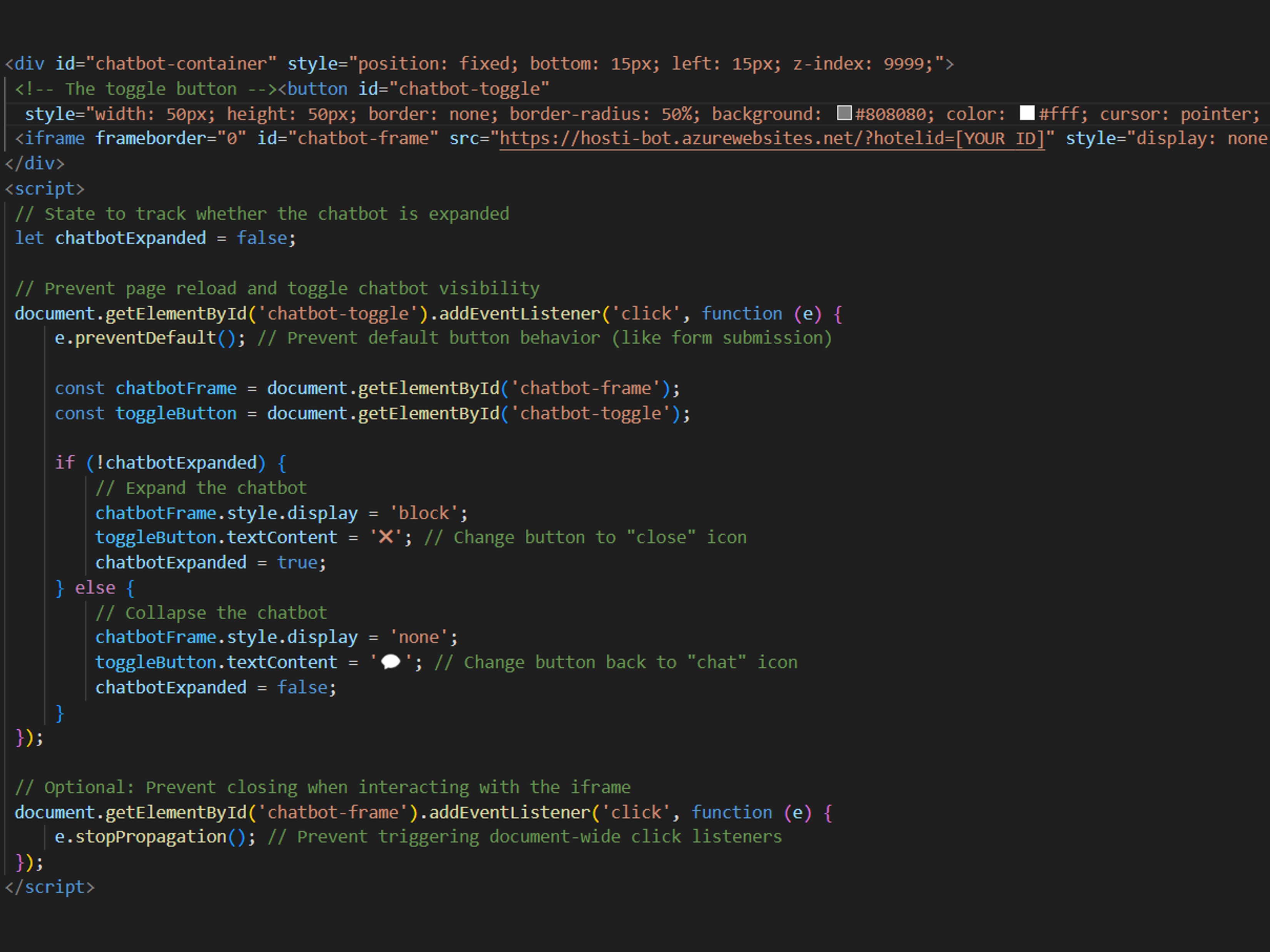Screen dimensions: 1270x952
Task: Click the gray #808080 color swatch
Action: coord(844,113)
